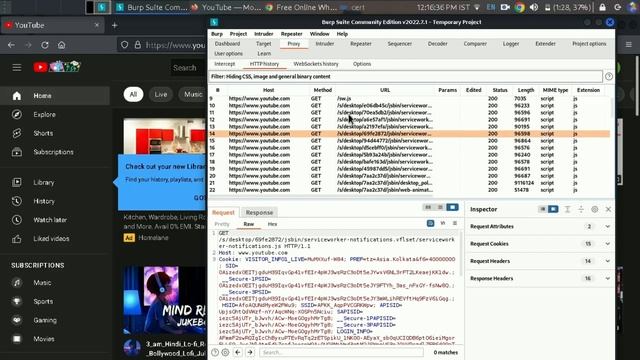Click the YouTube search box
The image size is (640, 360).
[x=187, y=68]
